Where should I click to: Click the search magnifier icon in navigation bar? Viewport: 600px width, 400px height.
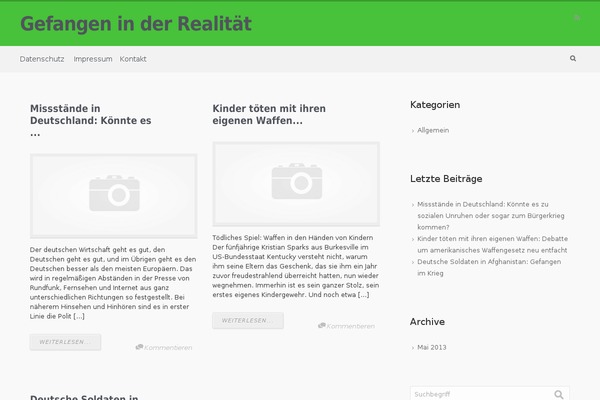[x=573, y=59]
